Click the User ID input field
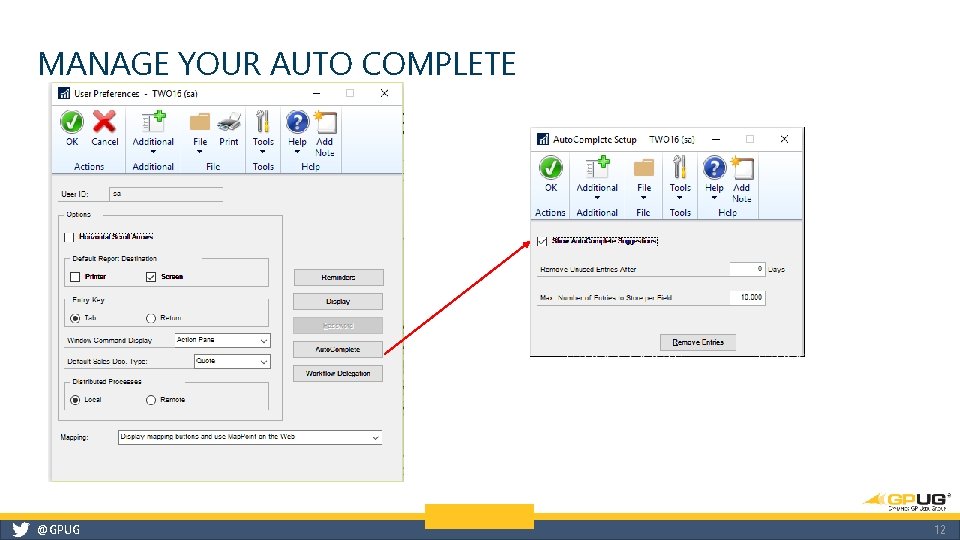Image resolution: width=960 pixels, height=540 pixels. pos(166,194)
